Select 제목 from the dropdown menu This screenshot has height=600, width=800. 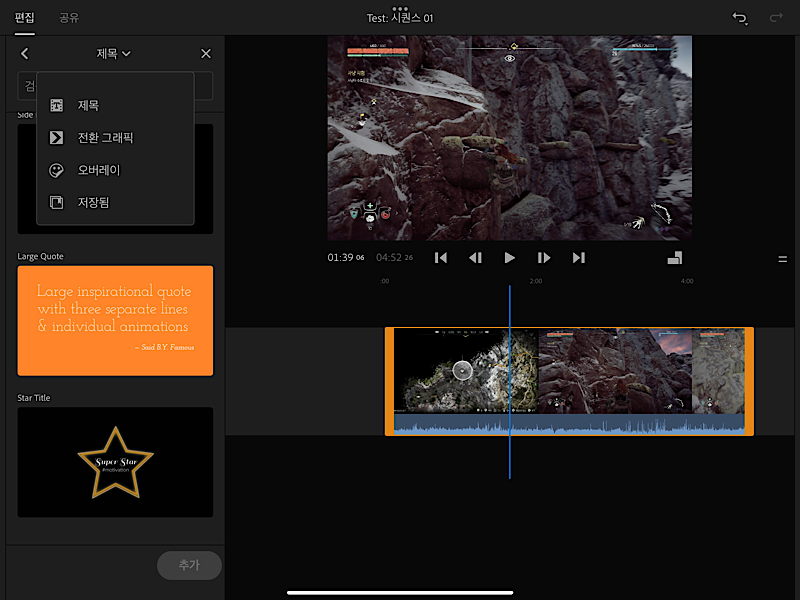[x=115, y=105]
